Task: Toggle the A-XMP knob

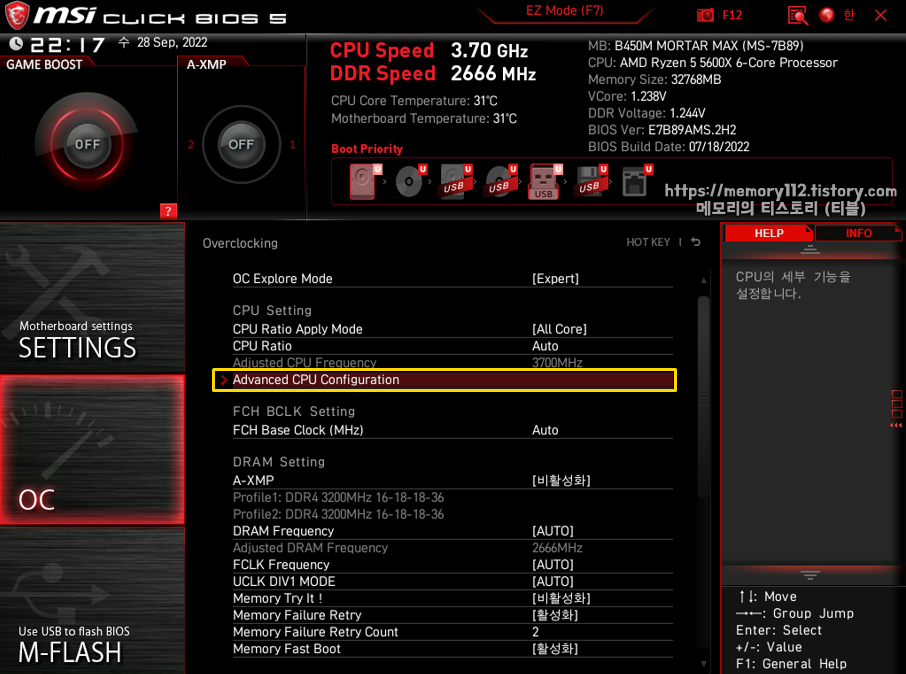Action: click(241, 144)
